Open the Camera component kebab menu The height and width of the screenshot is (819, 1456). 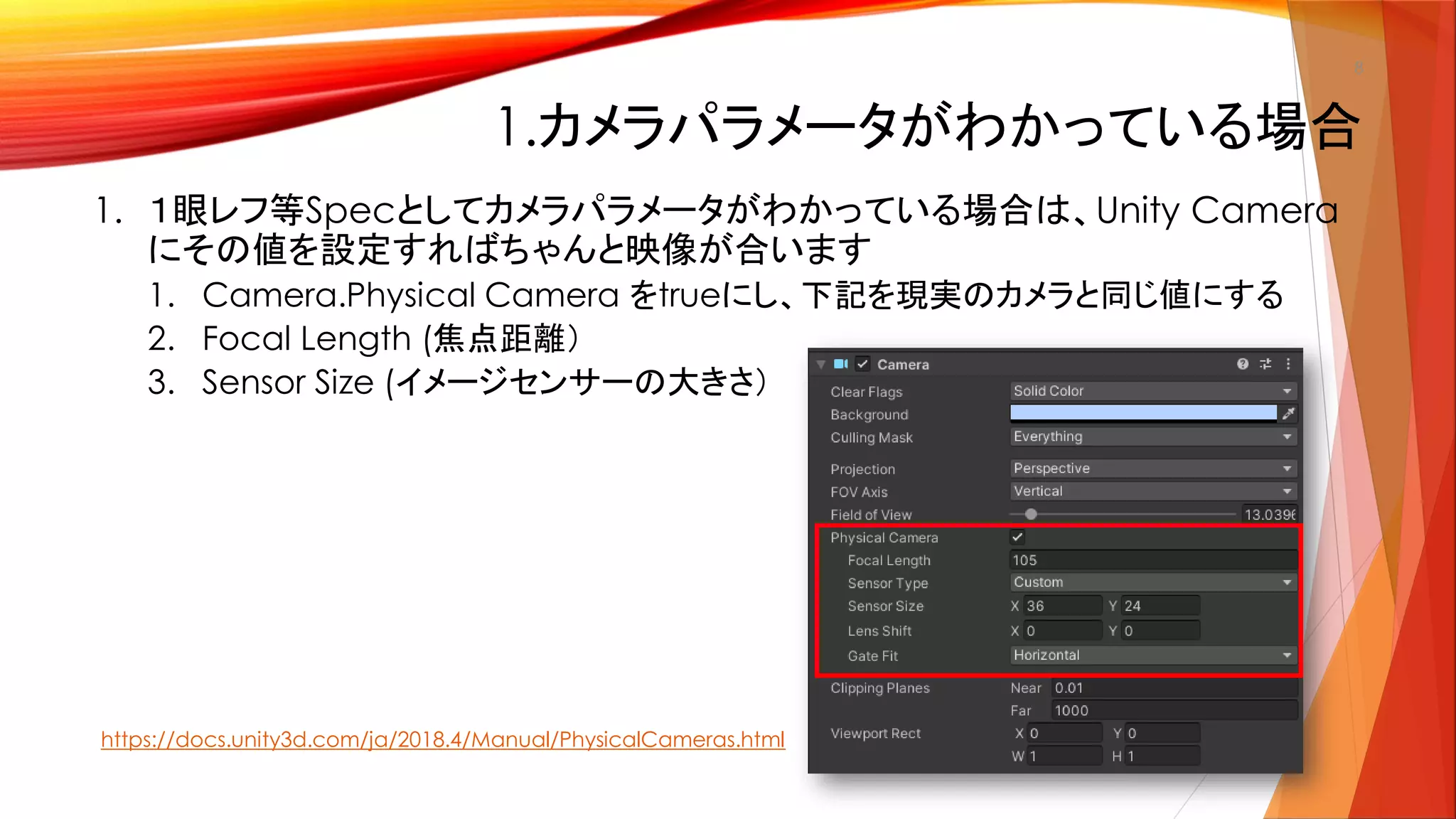click(1288, 364)
